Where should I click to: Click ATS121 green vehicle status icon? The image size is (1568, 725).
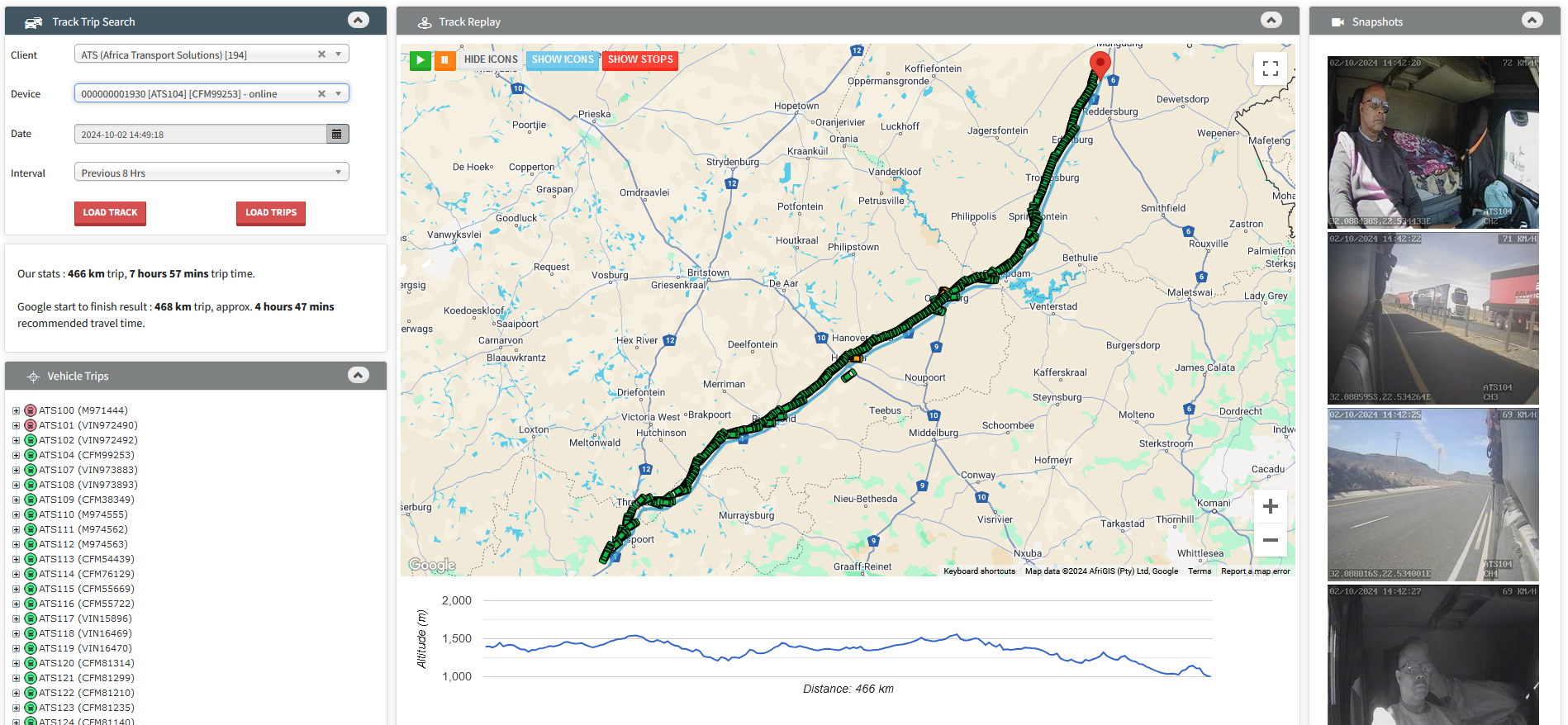31,678
